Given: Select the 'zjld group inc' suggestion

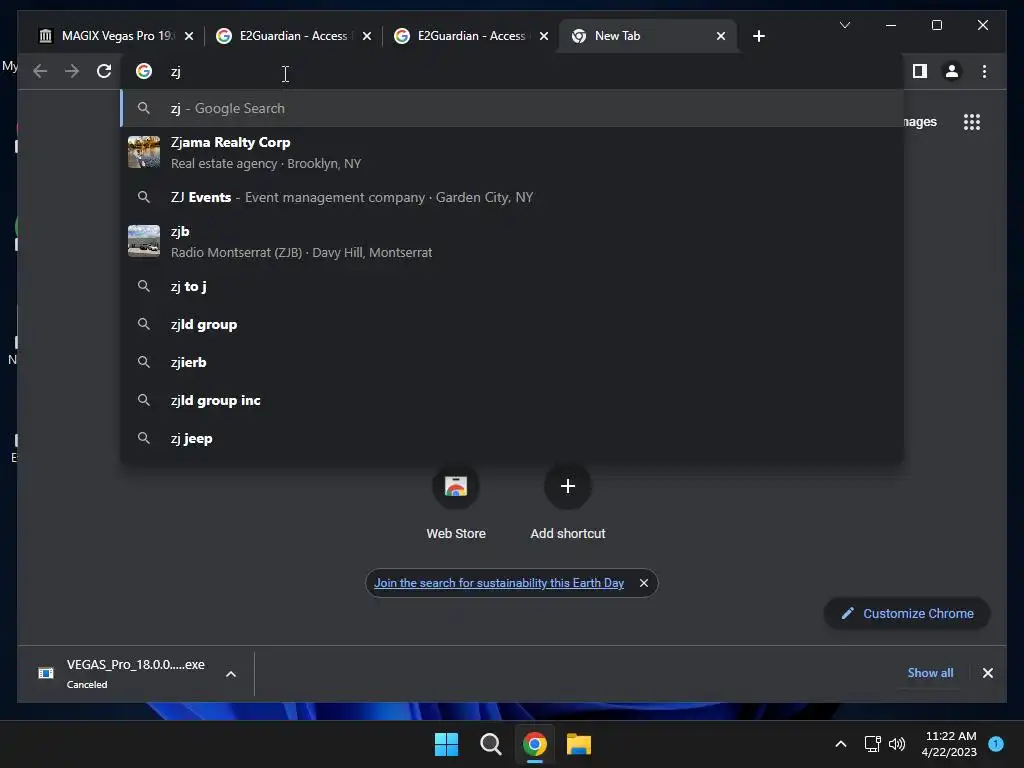Looking at the screenshot, I should tap(512, 400).
